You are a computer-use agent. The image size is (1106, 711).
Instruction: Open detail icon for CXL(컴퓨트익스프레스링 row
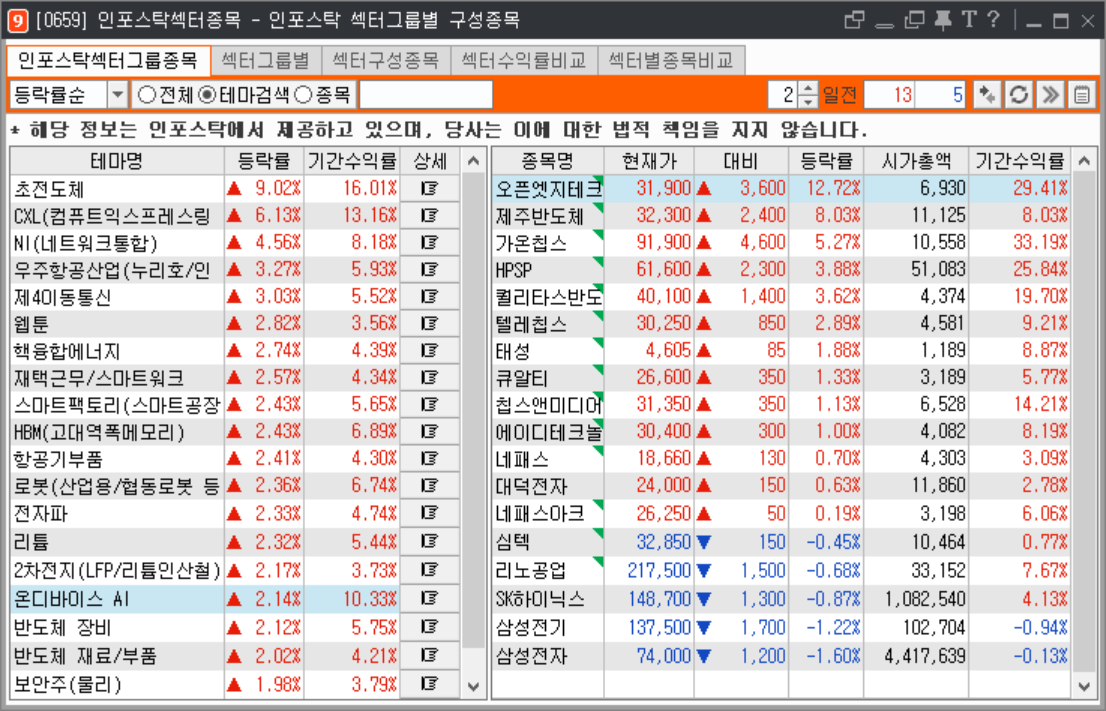(x=429, y=216)
